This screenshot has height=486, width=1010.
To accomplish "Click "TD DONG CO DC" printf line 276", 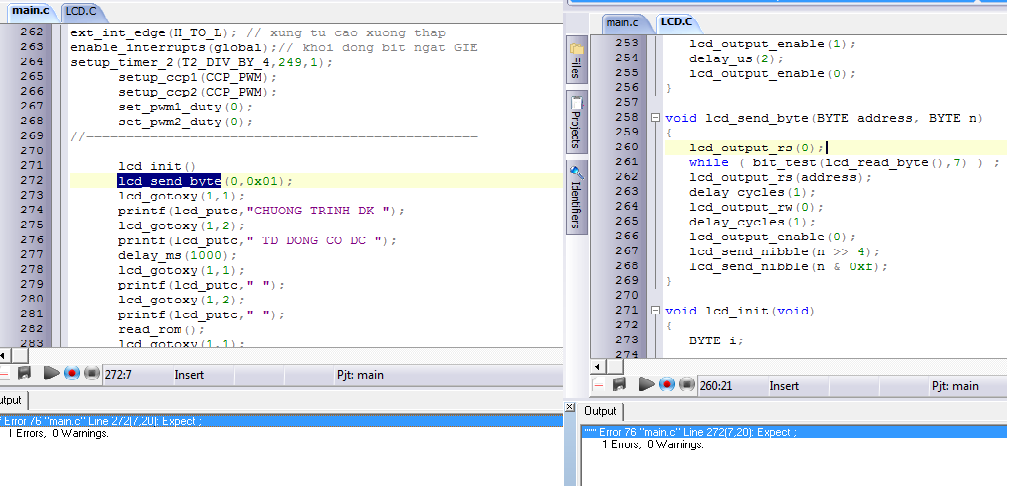I will coord(257,240).
